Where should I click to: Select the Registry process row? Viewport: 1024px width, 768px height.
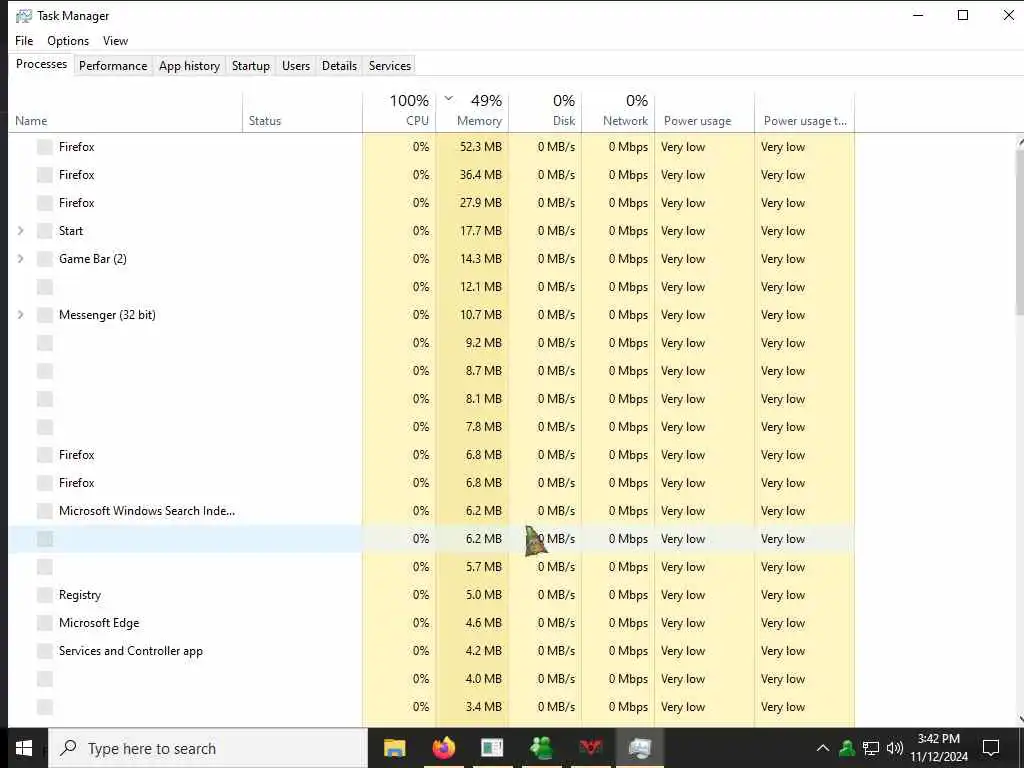coord(431,595)
